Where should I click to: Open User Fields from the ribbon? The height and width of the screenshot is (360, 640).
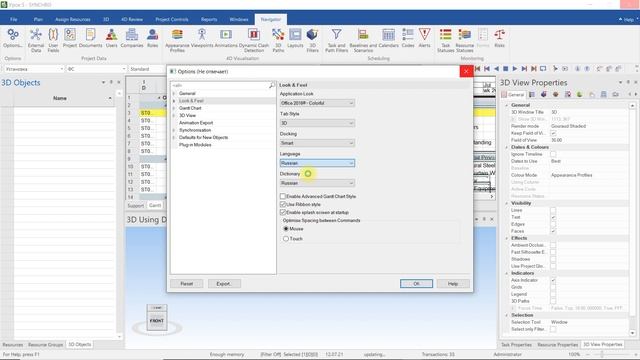53,40
